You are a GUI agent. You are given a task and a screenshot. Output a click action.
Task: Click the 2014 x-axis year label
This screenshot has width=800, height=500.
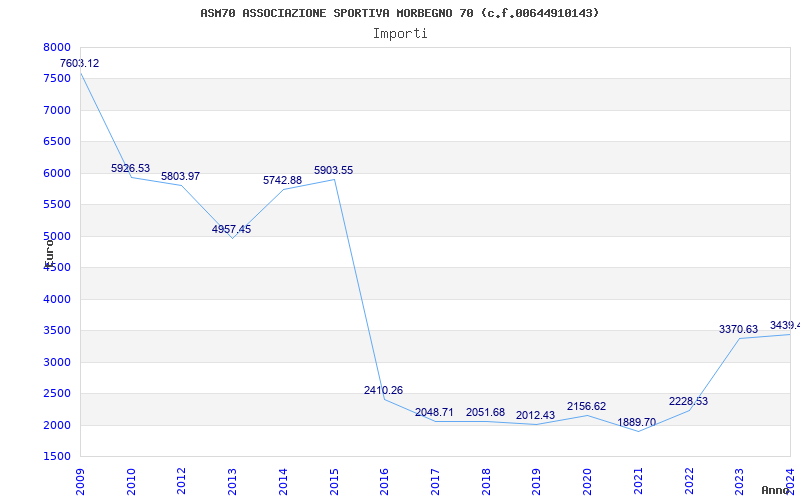coord(283,482)
